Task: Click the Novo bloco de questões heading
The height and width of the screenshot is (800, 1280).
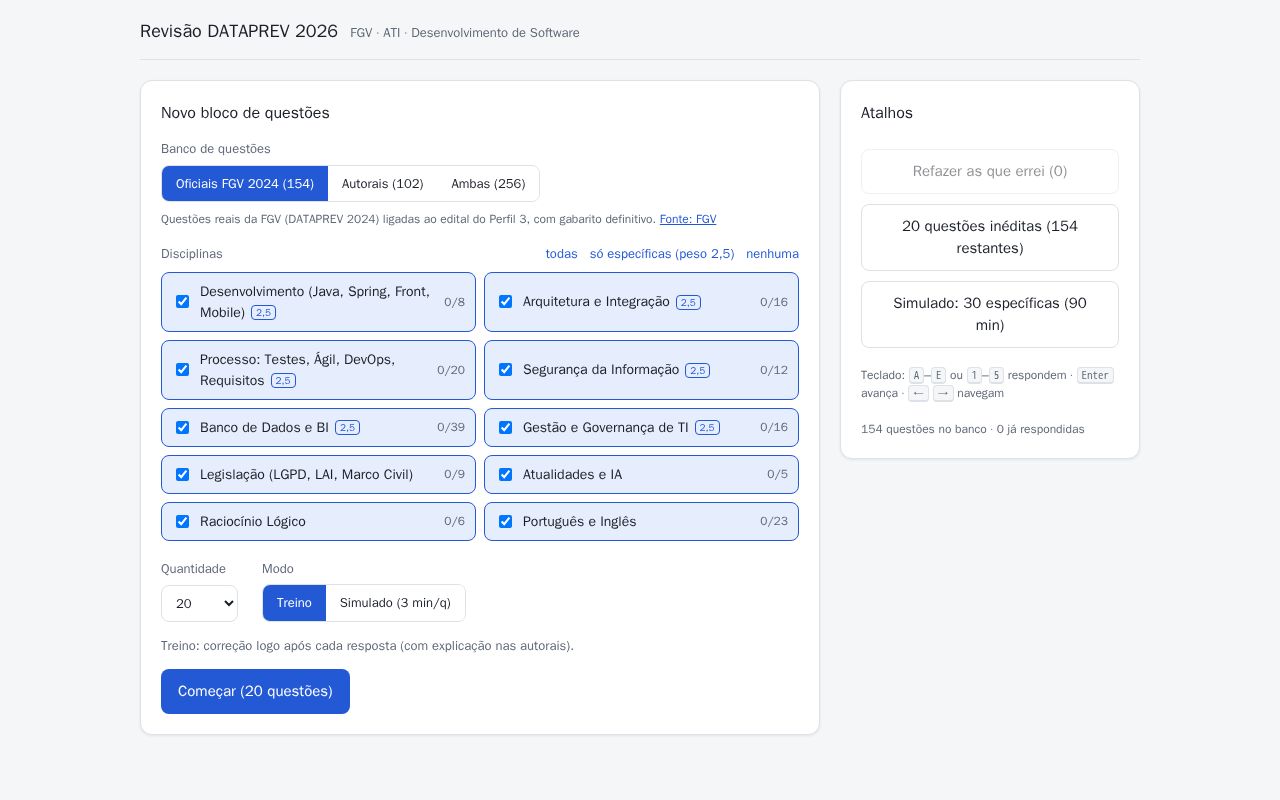Action: point(245,113)
